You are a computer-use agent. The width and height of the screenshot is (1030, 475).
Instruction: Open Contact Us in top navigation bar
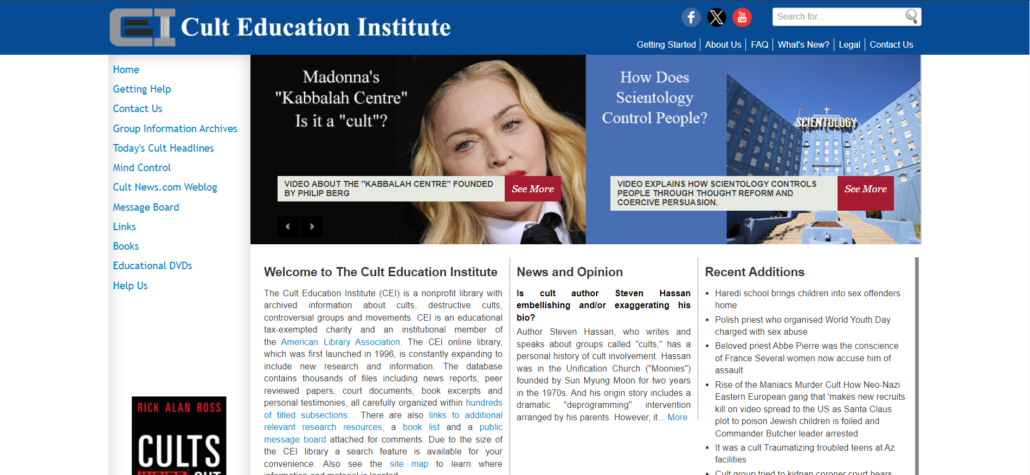[891, 45]
